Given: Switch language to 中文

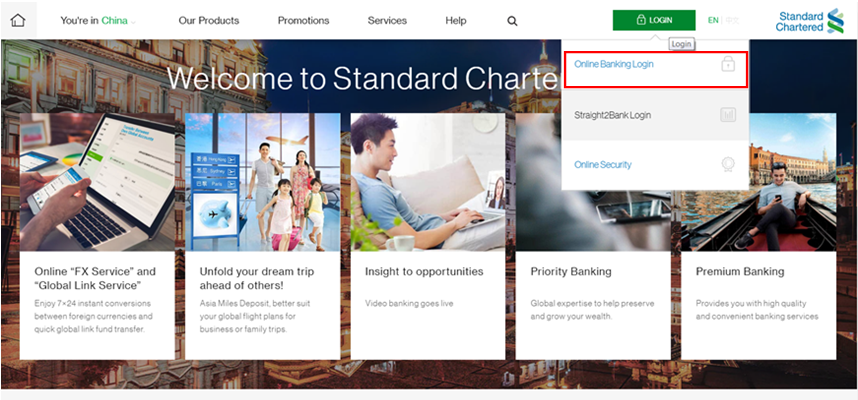Looking at the screenshot, I should (732, 20).
